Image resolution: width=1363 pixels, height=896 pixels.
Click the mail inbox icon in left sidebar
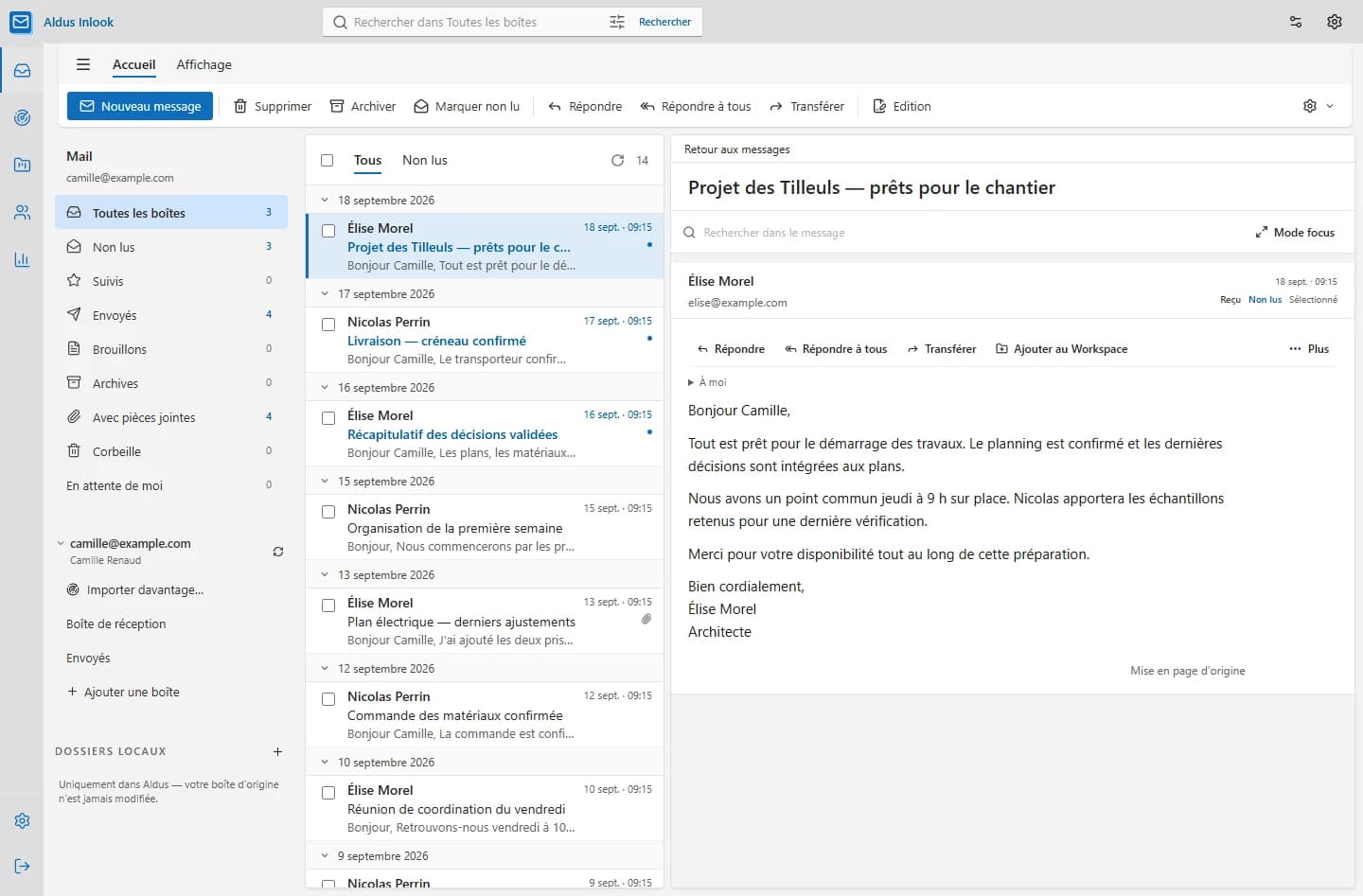(22, 70)
